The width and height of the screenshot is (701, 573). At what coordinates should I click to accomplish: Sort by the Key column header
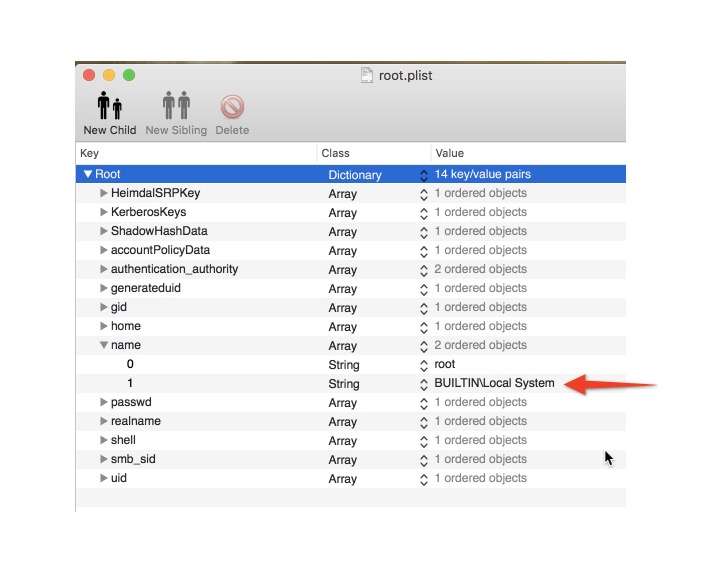click(x=196, y=154)
